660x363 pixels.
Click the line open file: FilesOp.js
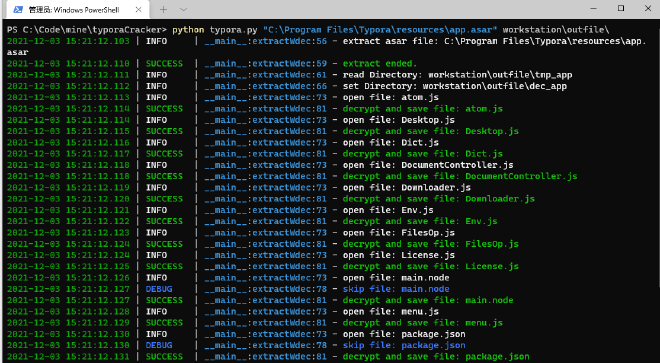tap(399, 232)
